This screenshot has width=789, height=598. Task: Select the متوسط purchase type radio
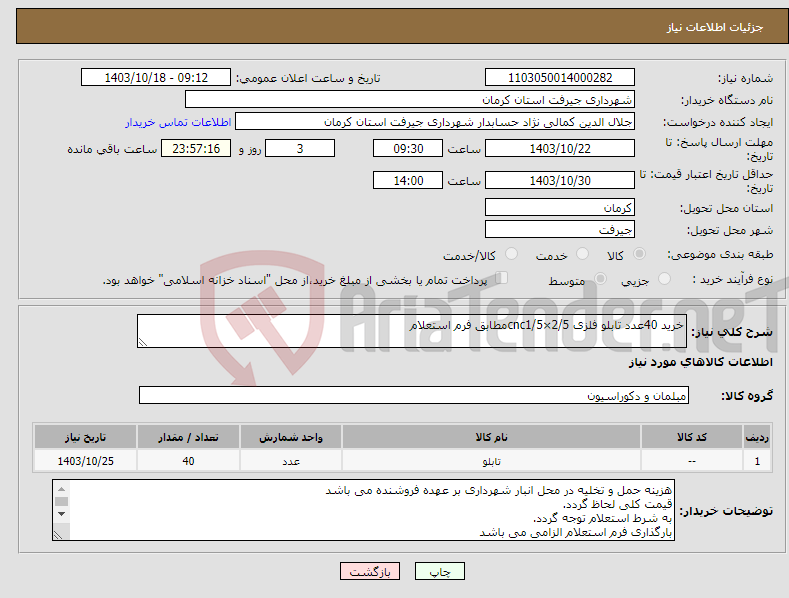pos(600,279)
